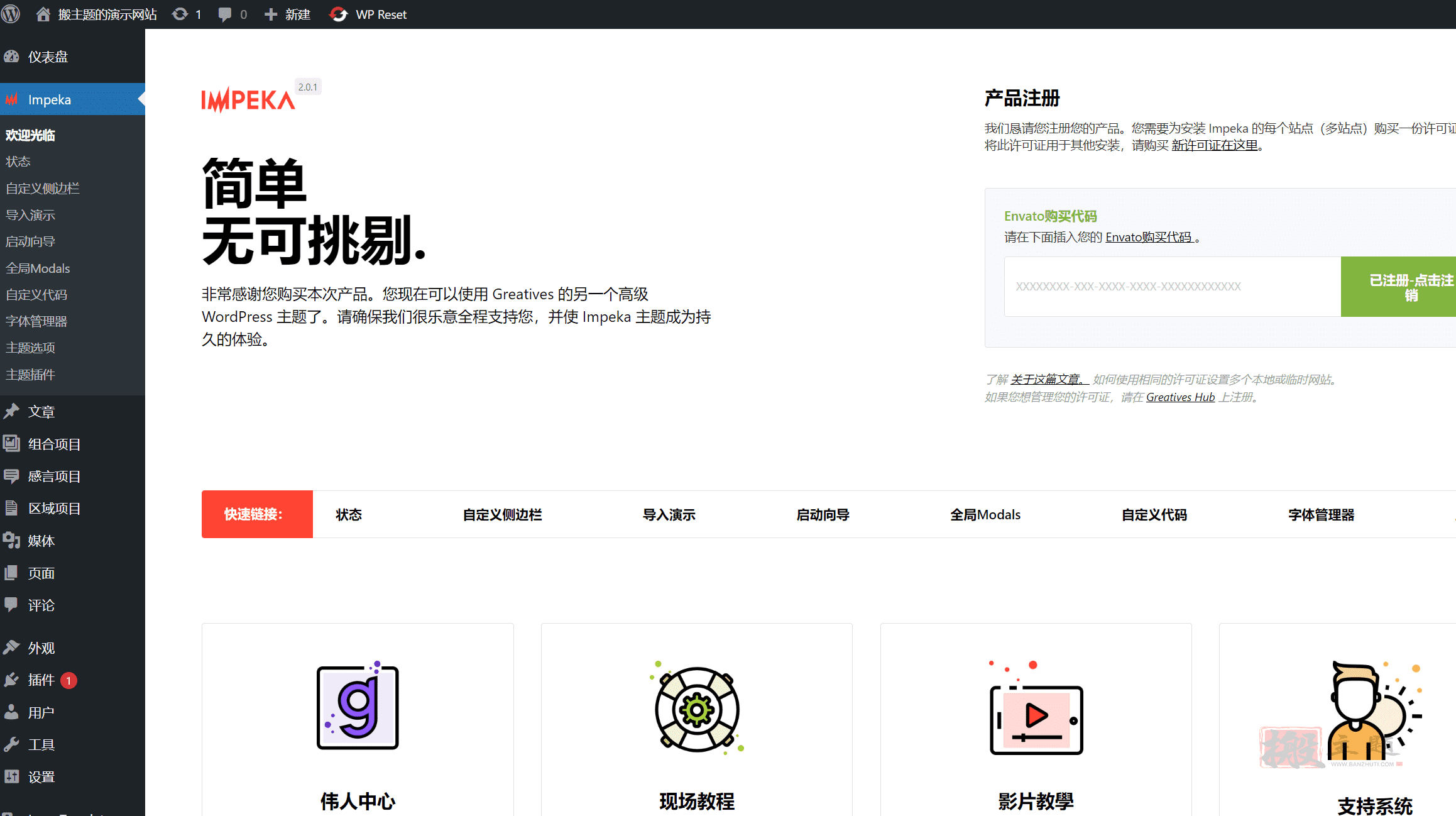Click the 状态 quick link
Screen dimensions: 1456x816
click(x=349, y=514)
